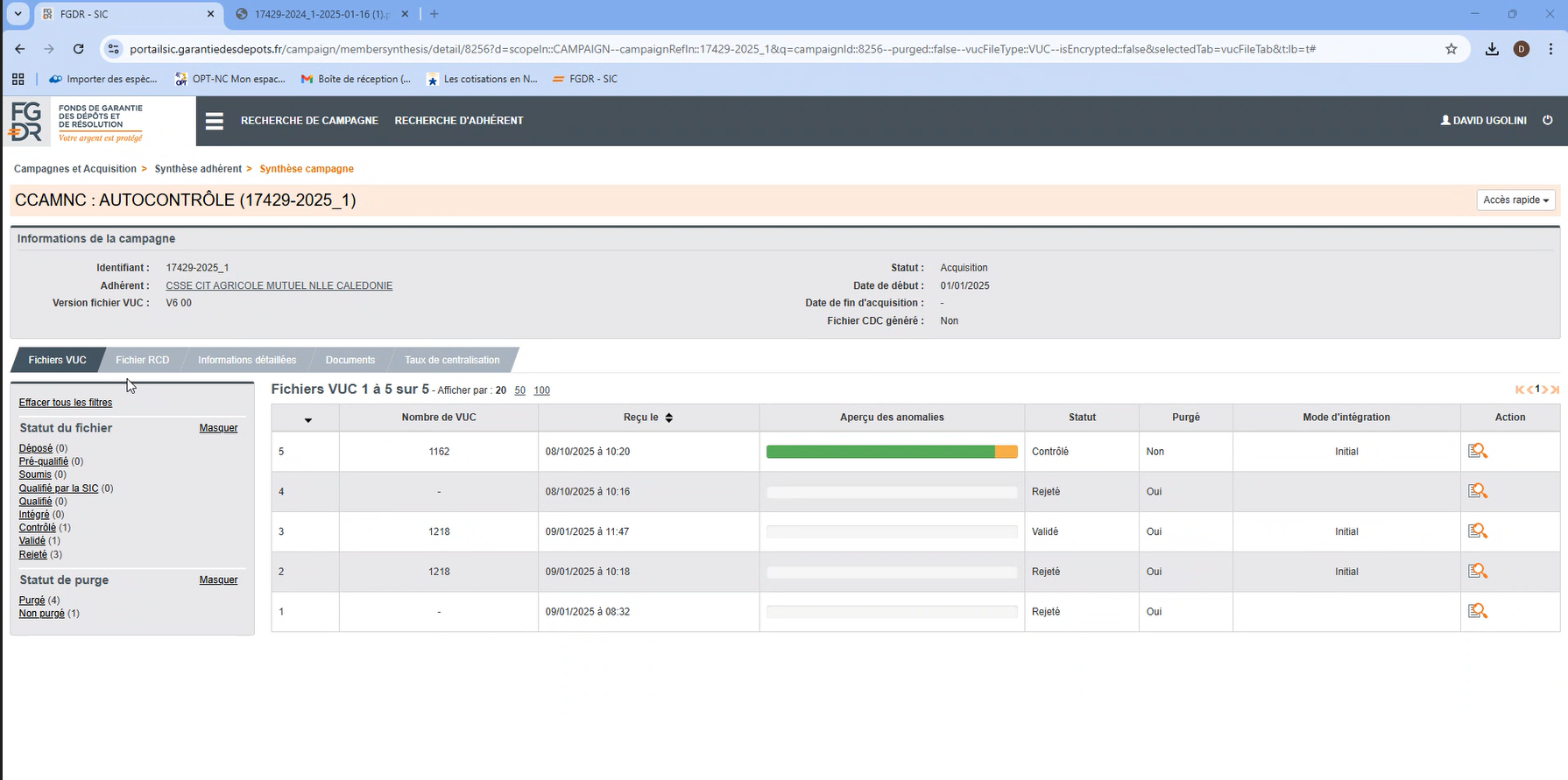The height and width of the screenshot is (780, 1568).
Task: Open details of VUC file 1
Action: pos(1478,611)
